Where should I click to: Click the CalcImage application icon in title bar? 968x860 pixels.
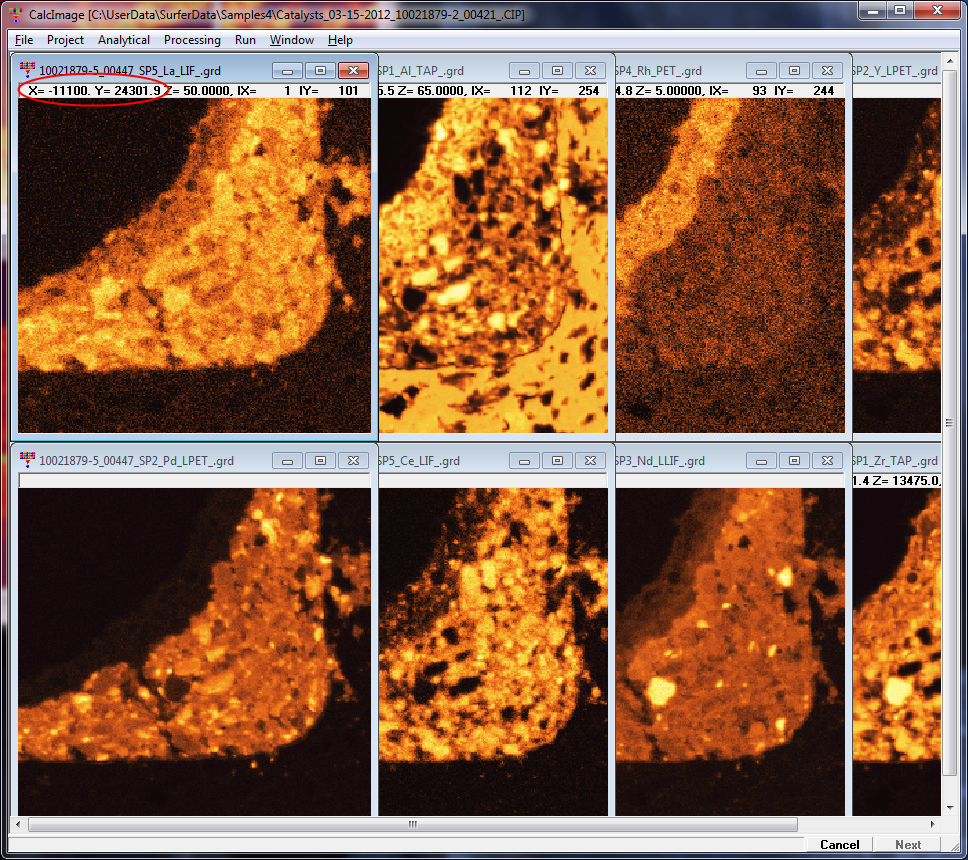click(x=16, y=15)
